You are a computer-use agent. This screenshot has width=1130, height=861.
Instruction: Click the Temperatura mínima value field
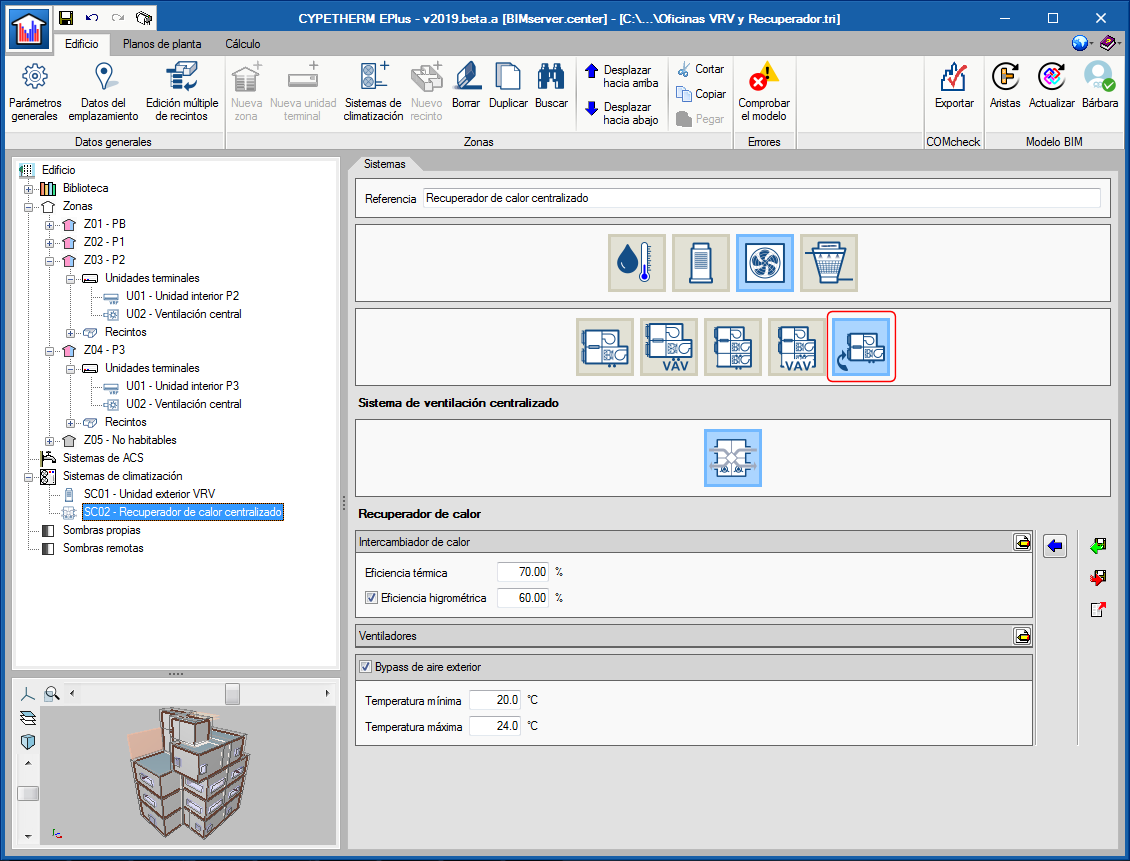[494, 700]
